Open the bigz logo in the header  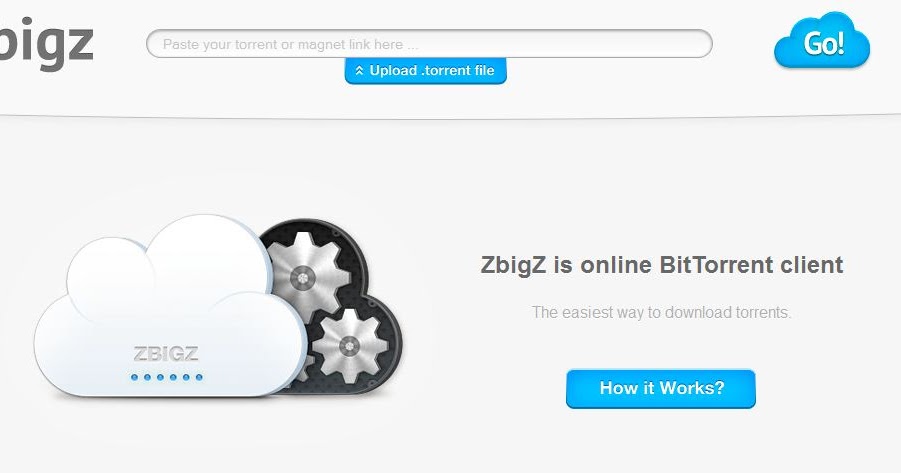[x=46, y=41]
